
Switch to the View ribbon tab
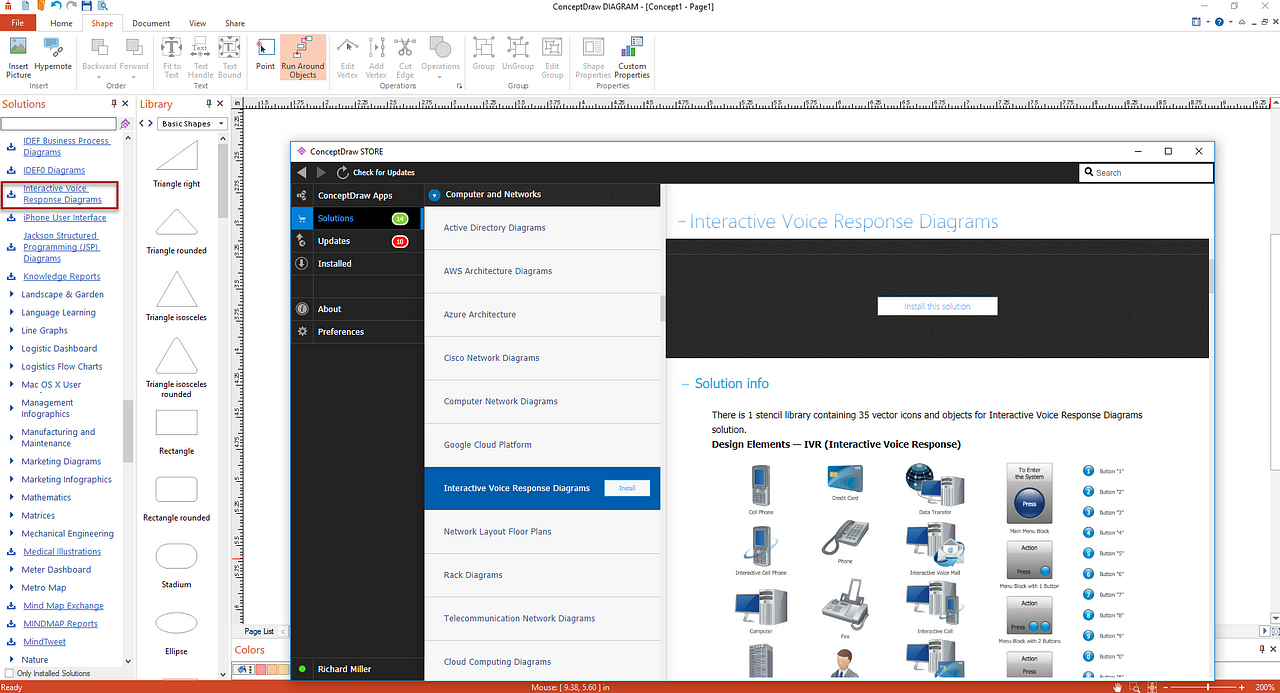[x=198, y=23]
